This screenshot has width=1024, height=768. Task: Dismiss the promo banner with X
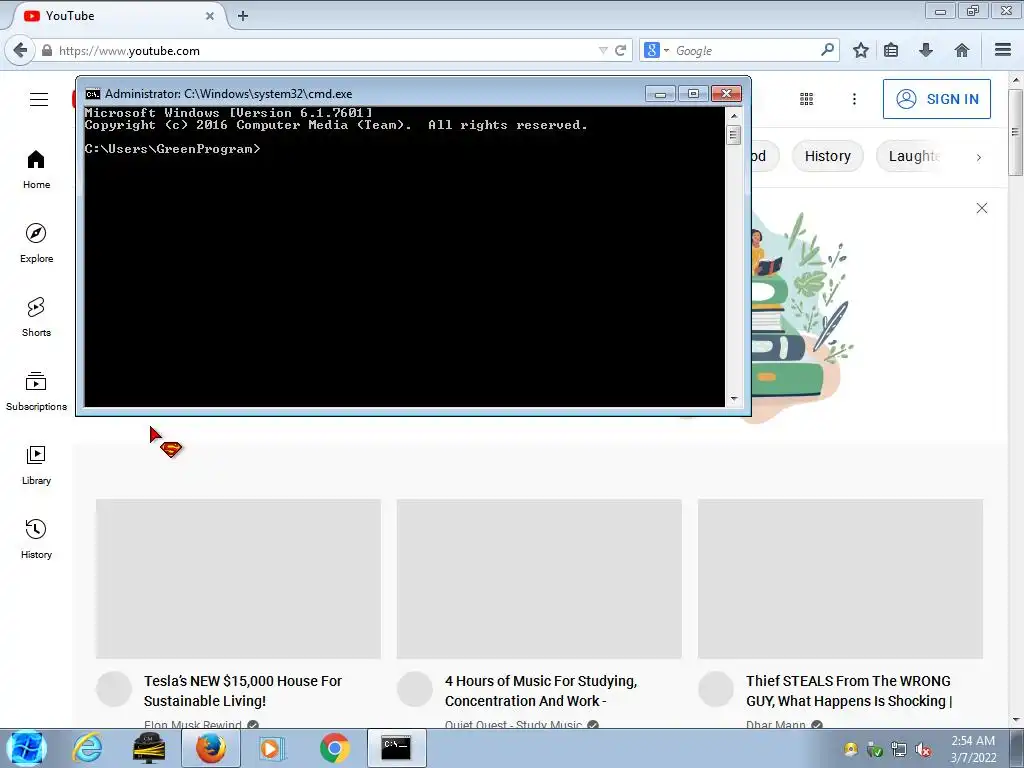pos(982,208)
